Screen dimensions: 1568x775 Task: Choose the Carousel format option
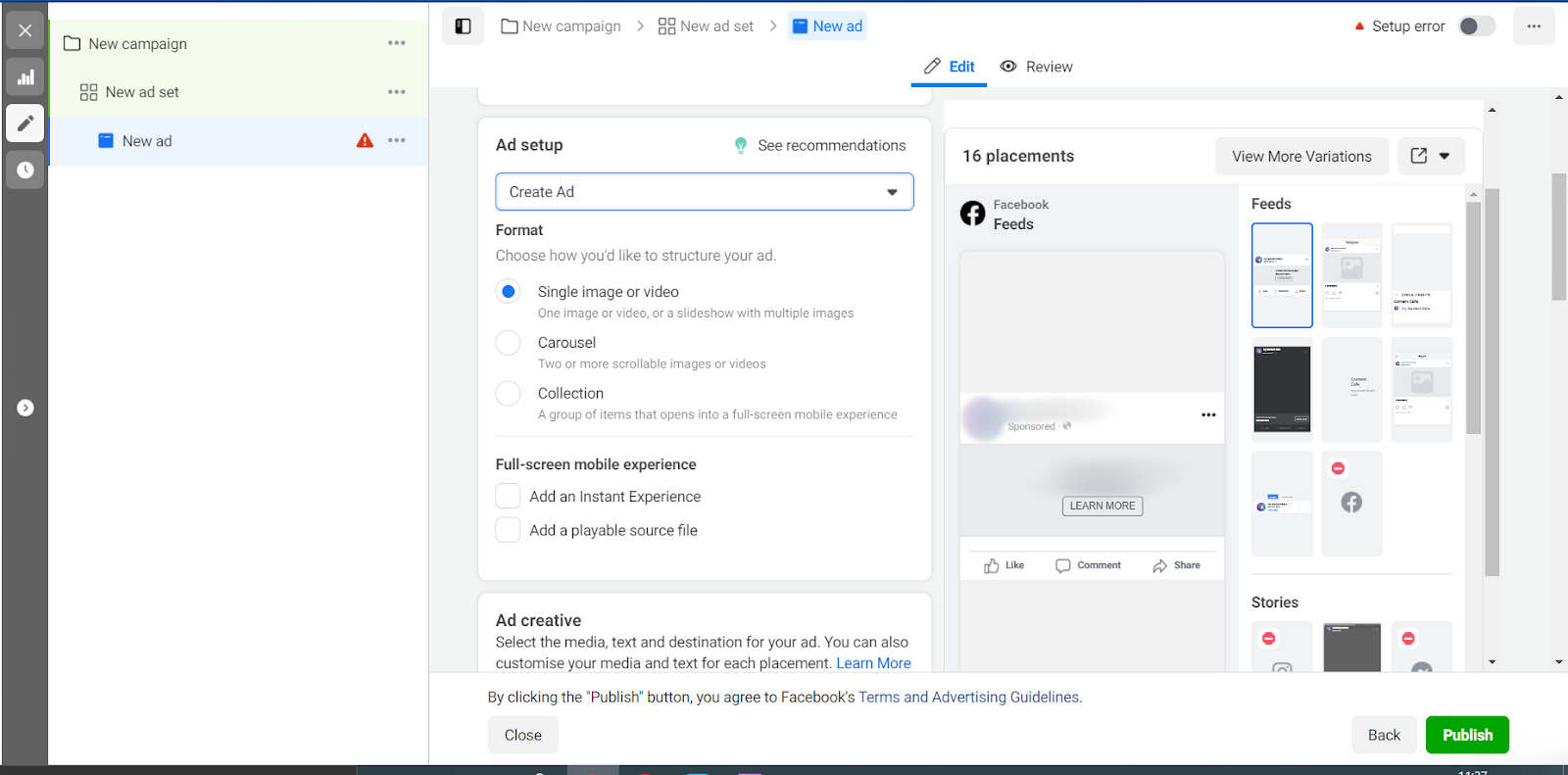pos(508,343)
